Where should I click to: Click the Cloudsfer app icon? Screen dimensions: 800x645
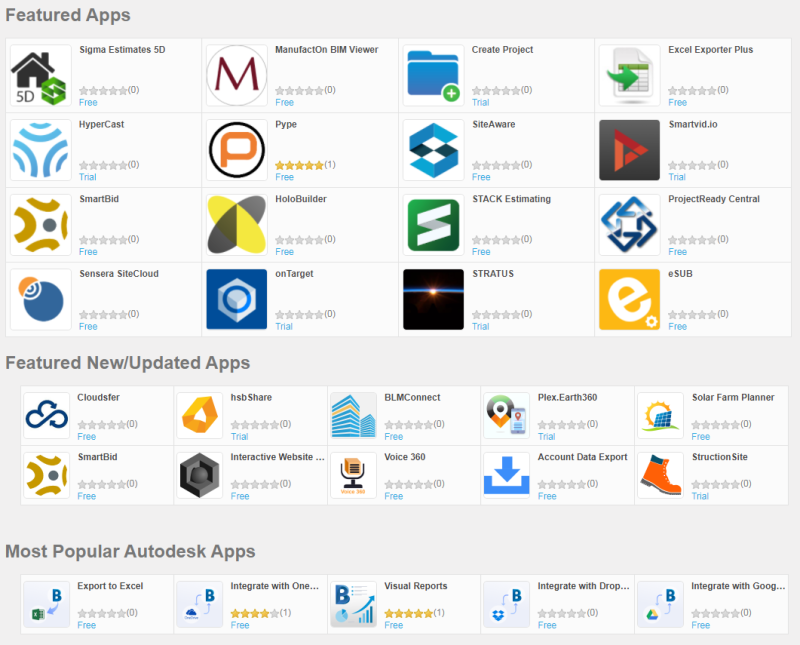(x=46, y=415)
